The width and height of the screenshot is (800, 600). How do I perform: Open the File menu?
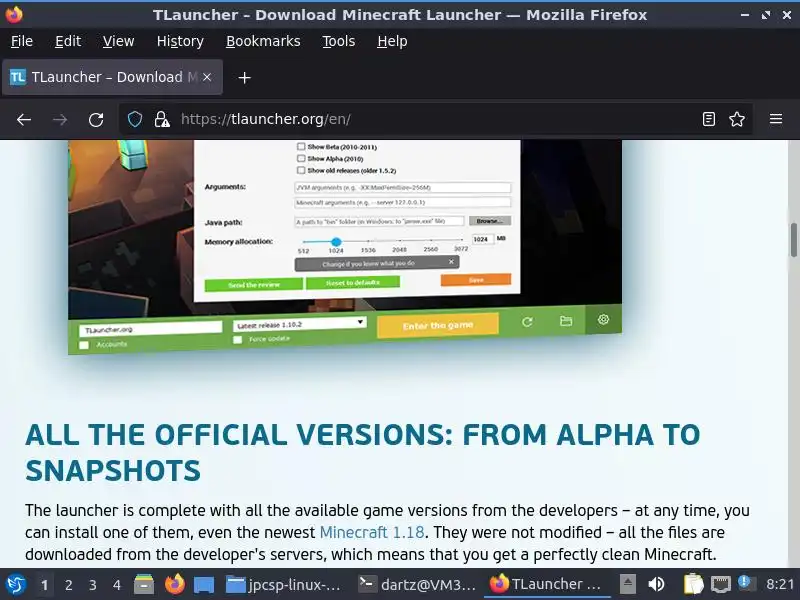coord(22,41)
